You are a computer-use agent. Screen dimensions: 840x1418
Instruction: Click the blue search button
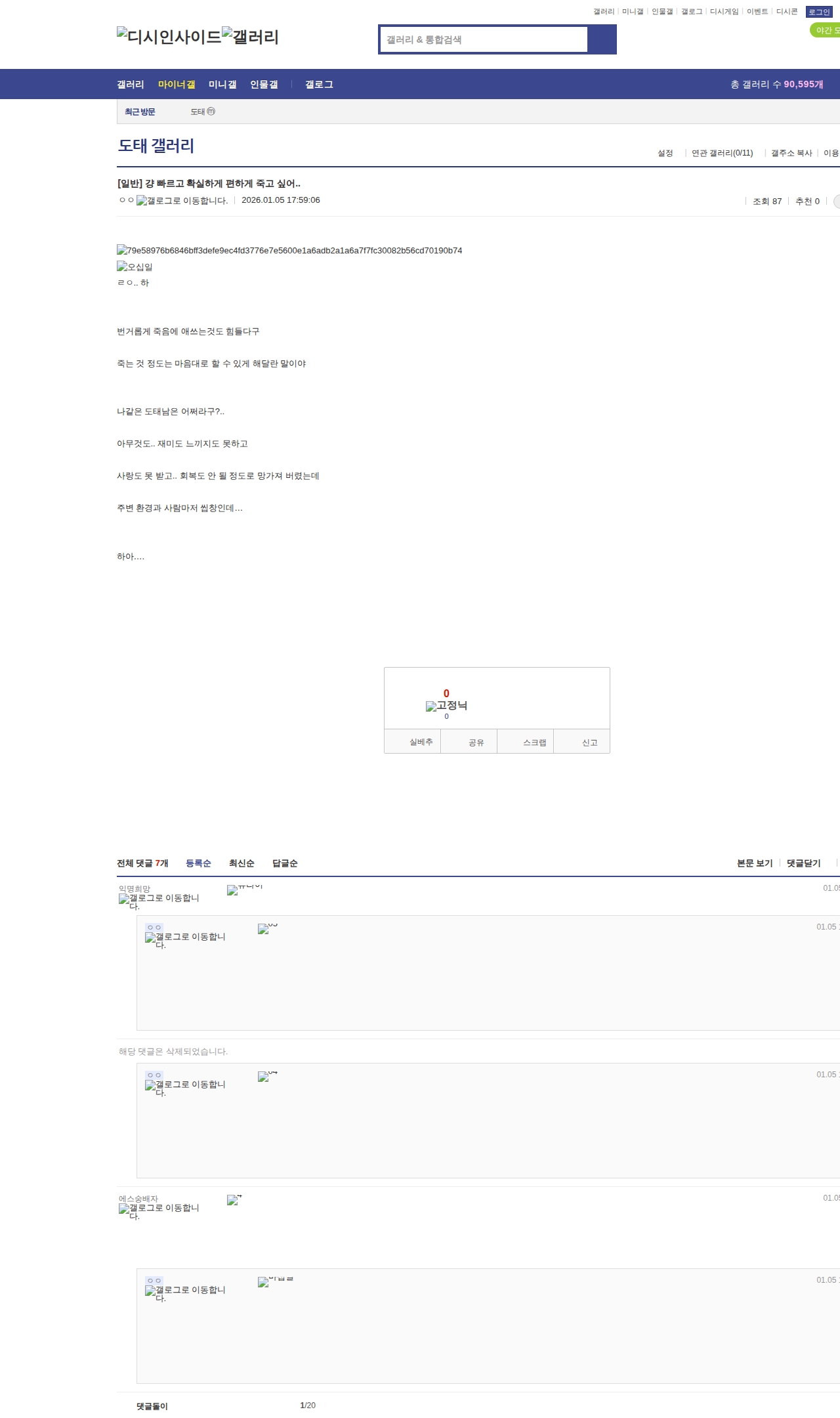(x=602, y=39)
